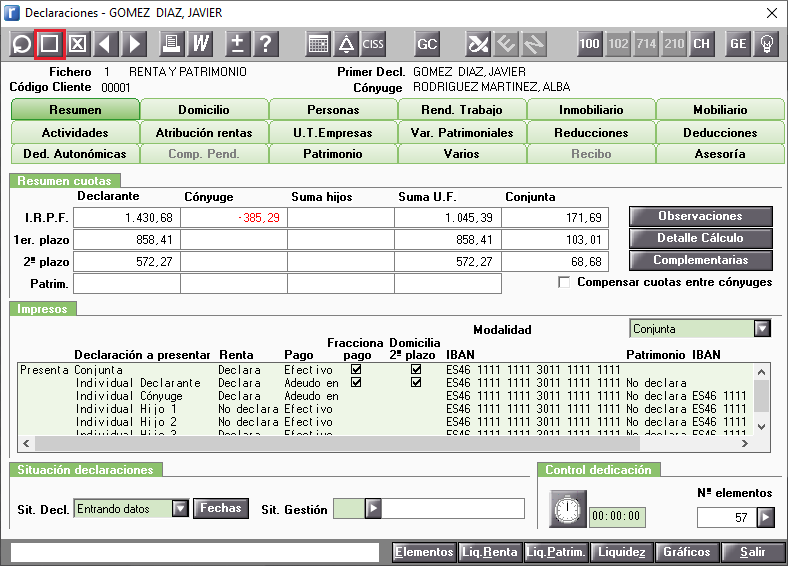Open the Gráficos button
788x566 pixels.
[686, 552]
